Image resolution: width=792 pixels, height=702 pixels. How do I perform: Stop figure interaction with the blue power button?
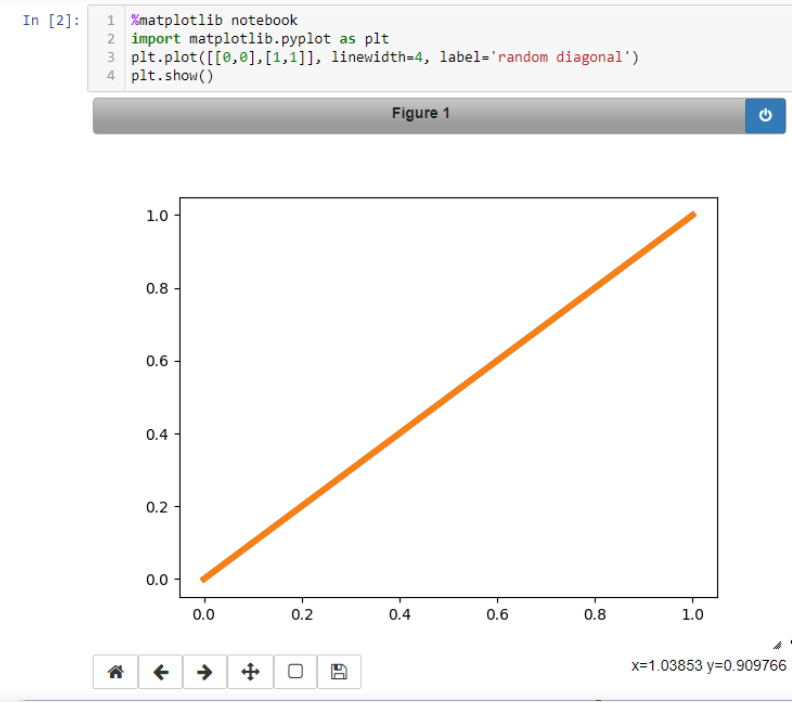coord(765,116)
